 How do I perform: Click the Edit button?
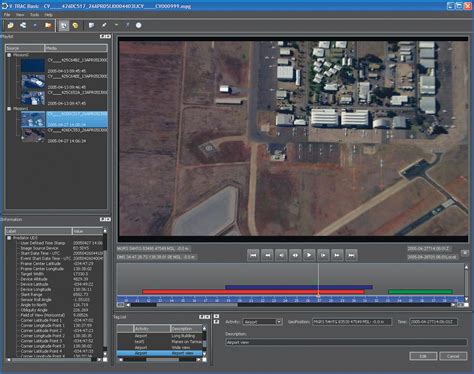[423, 356]
